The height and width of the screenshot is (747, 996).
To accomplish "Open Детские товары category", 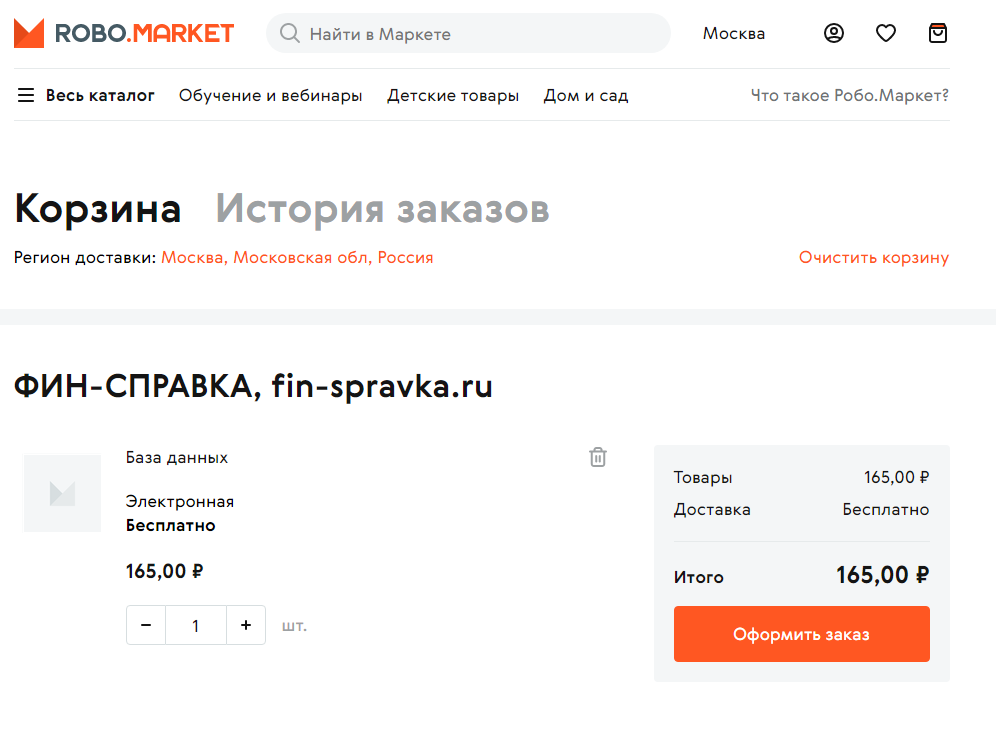I will point(453,96).
